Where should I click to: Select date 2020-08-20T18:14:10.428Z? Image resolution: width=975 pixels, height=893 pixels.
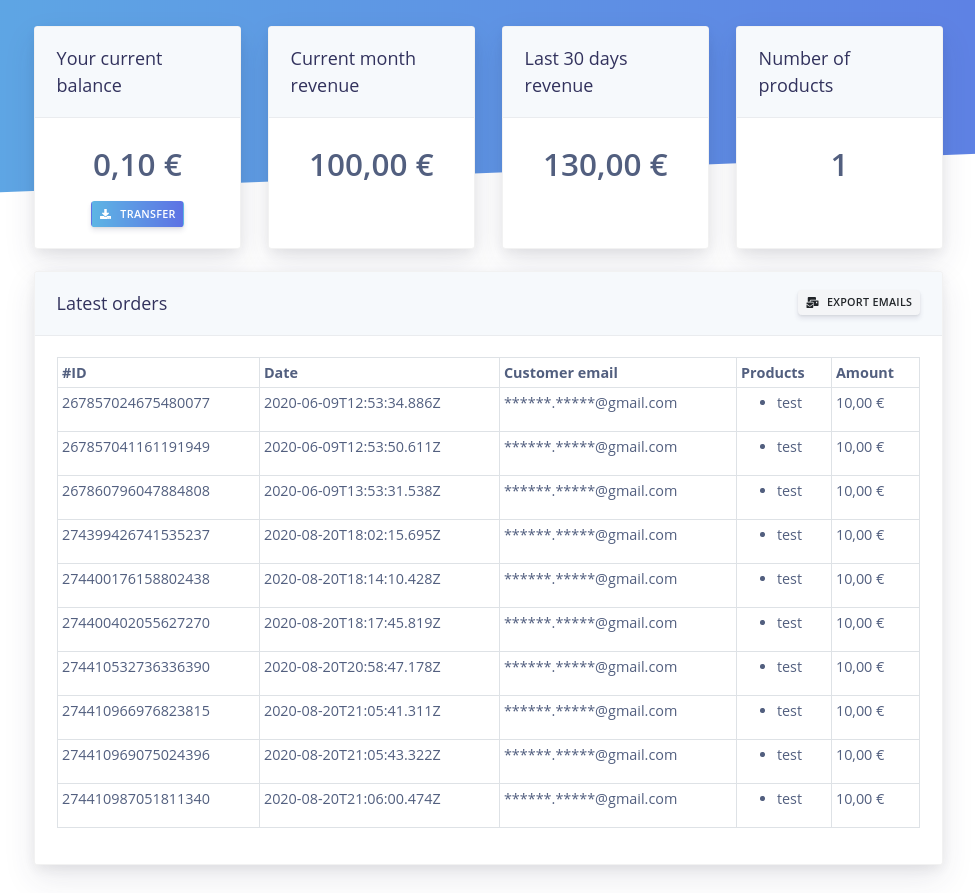352,580
